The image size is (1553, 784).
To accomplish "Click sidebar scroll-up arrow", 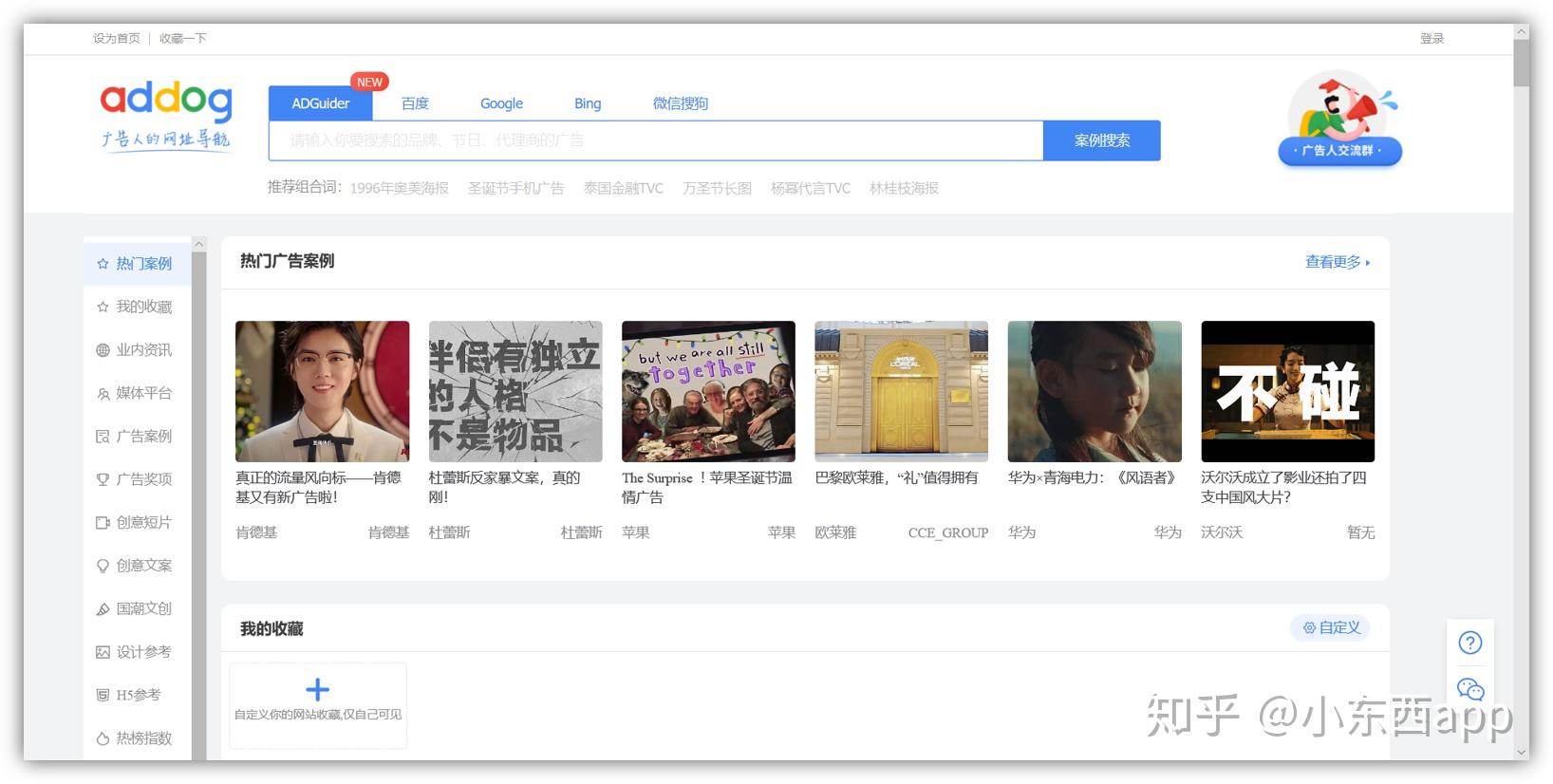I will 198,244.
